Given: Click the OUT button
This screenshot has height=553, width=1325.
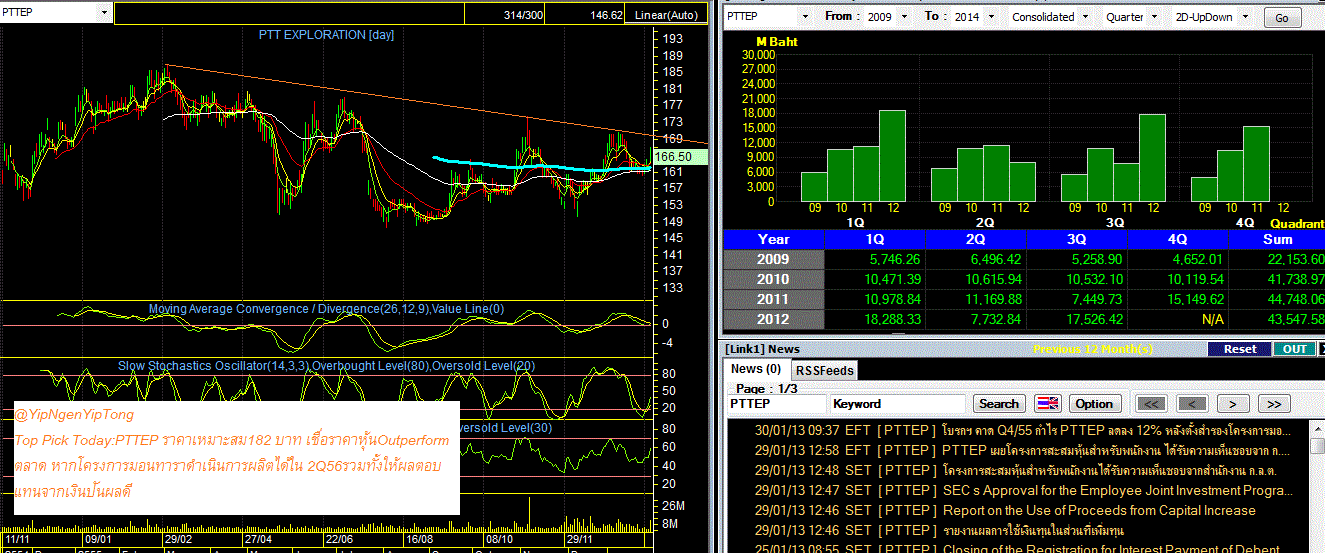Looking at the screenshot, I should pos(1294,349).
